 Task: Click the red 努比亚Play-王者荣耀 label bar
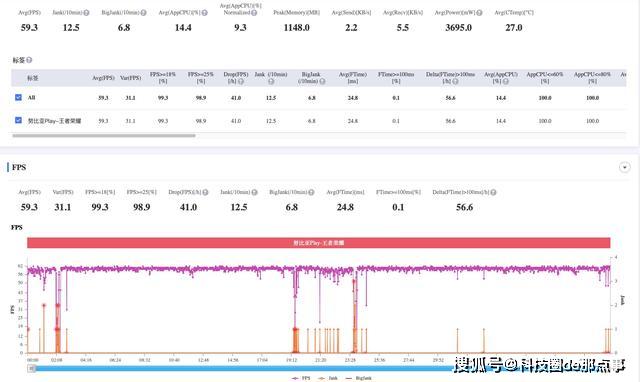point(319,243)
